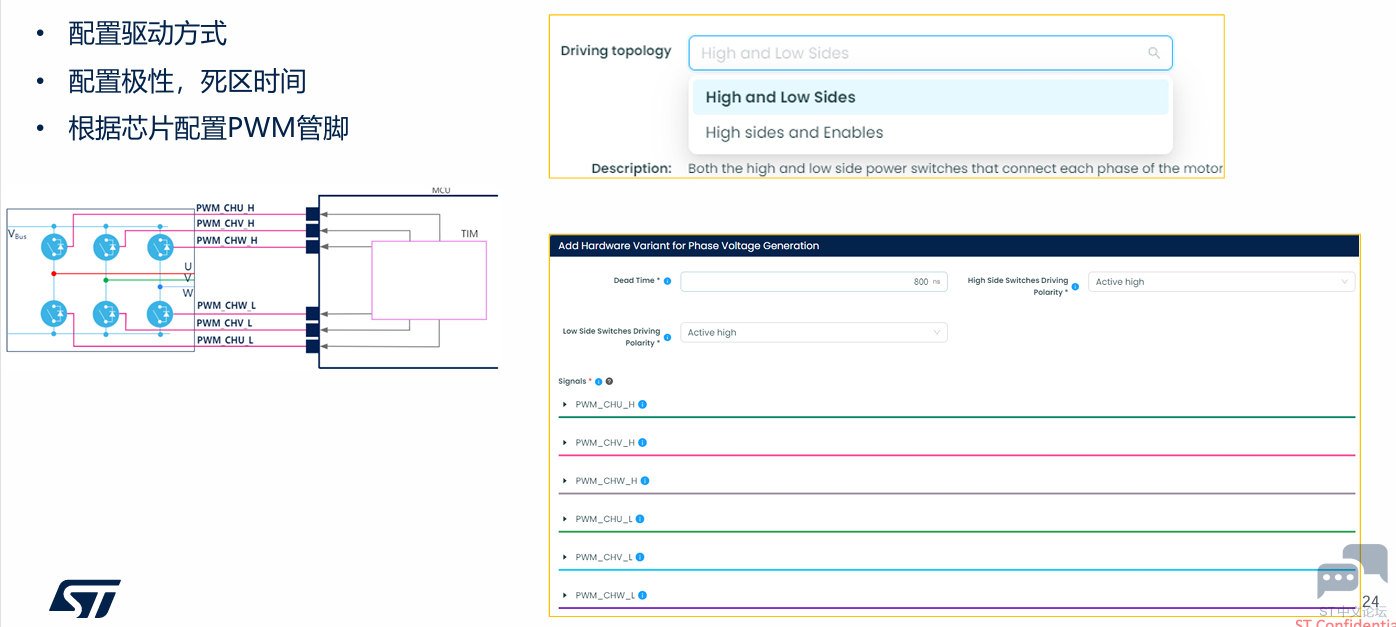
Task: Click info icon beside High Side Switches Polarity
Action: pyautogui.click(x=1075, y=287)
